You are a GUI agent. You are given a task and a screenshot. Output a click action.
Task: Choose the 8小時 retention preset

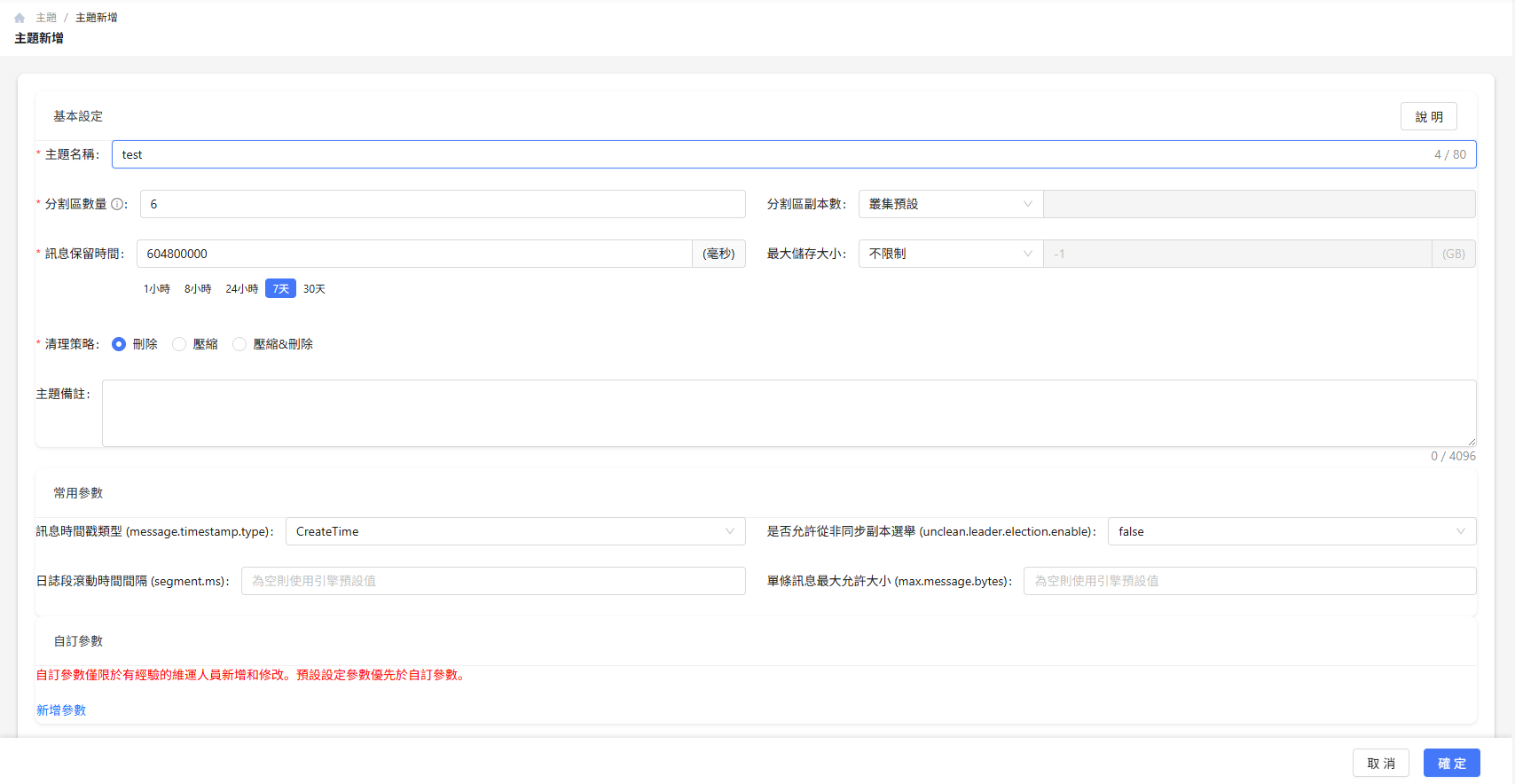pos(198,289)
